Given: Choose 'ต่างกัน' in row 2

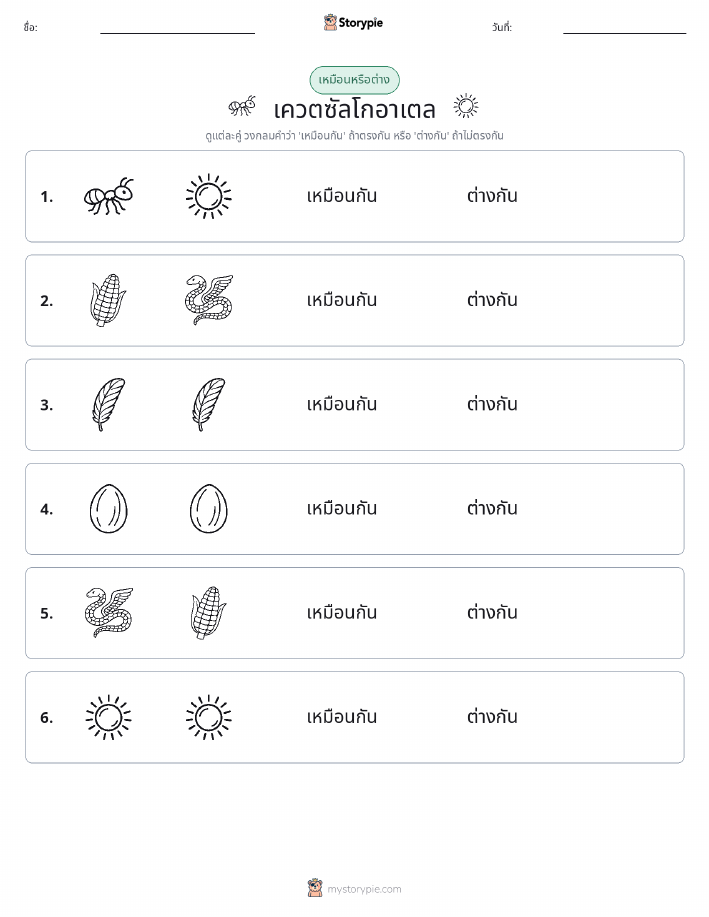Looking at the screenshot, I should coord(492,300).
